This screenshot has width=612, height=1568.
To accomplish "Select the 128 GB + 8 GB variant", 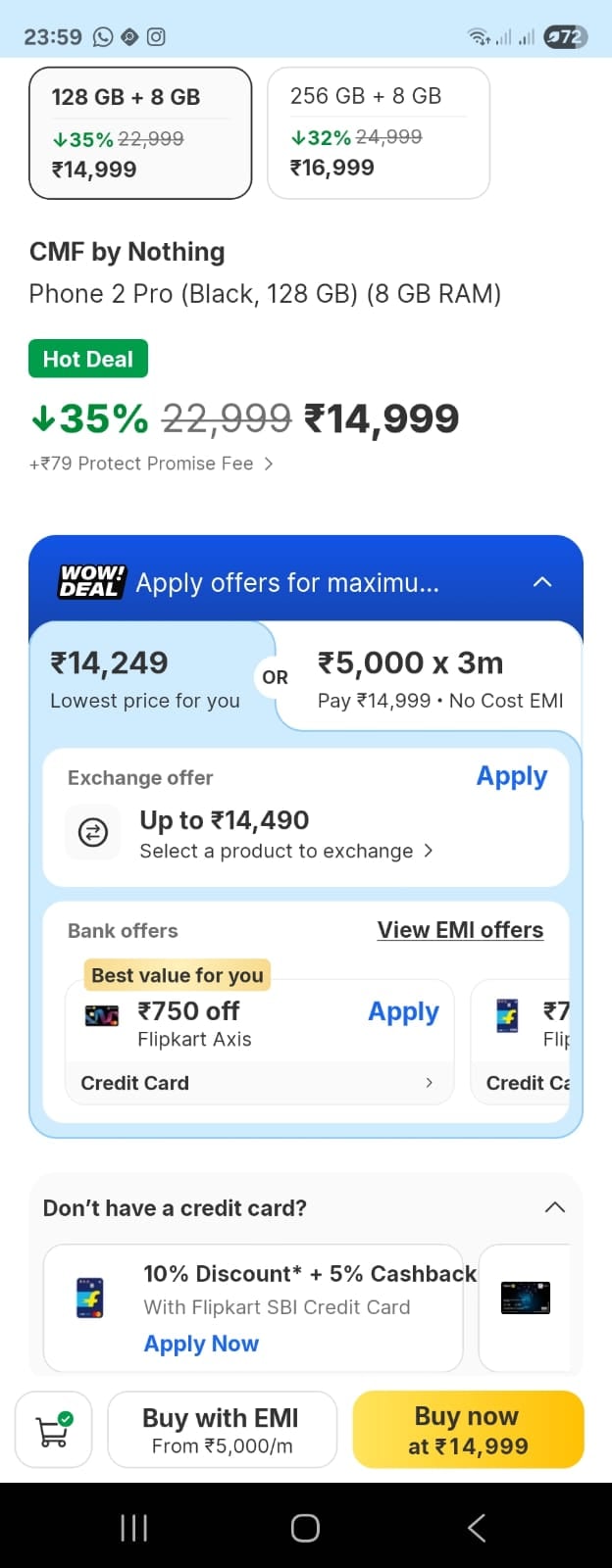I will [140, 133].
